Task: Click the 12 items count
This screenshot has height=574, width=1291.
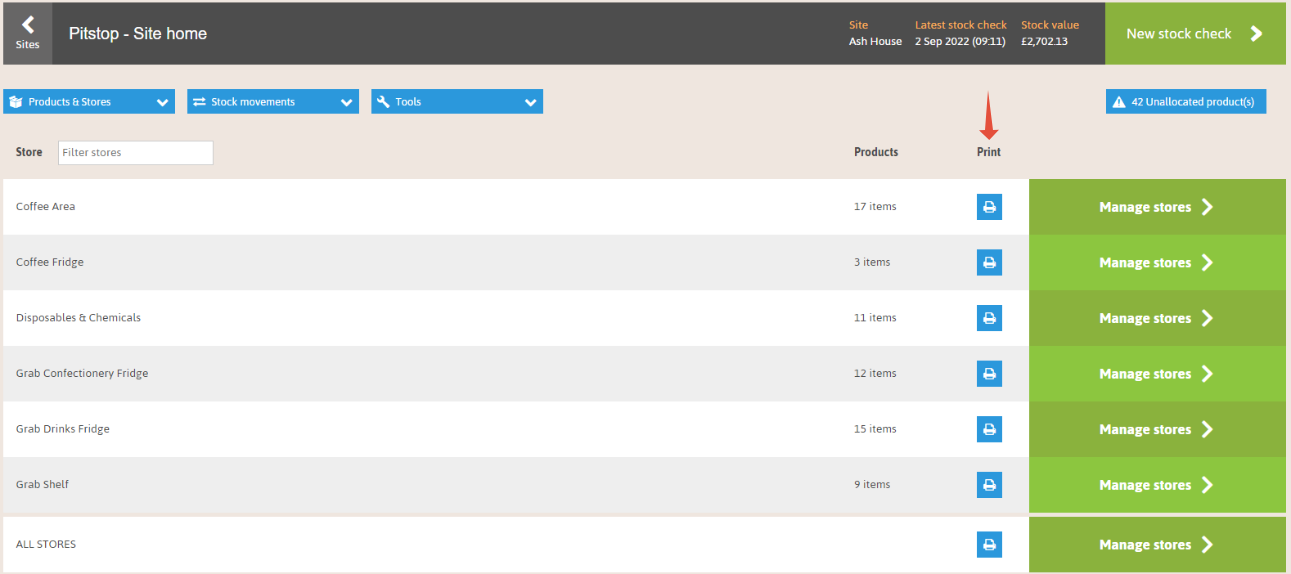Action: (875, 373)
